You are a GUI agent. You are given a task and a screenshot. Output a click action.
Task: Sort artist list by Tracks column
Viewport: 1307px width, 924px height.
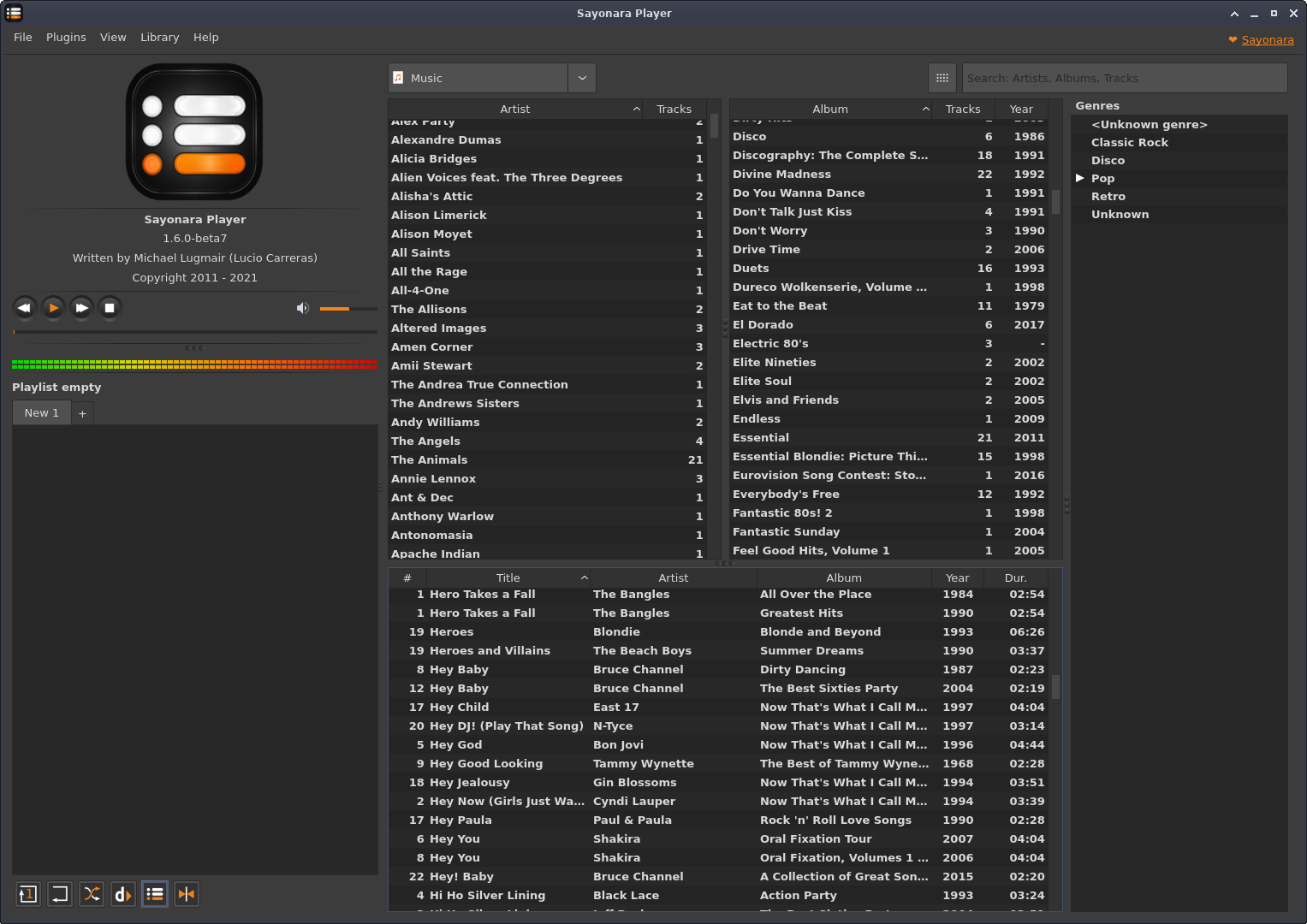(674, 109)
